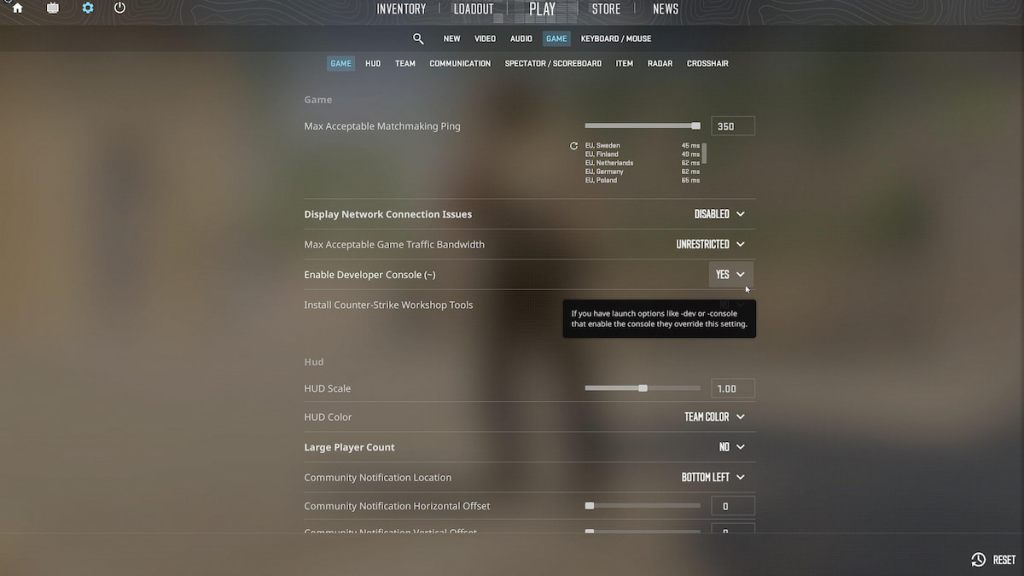The image size is (1024, 576).
Task: Click Install Counter-Strike Workshop Tools label
Action: click(389, 305)
